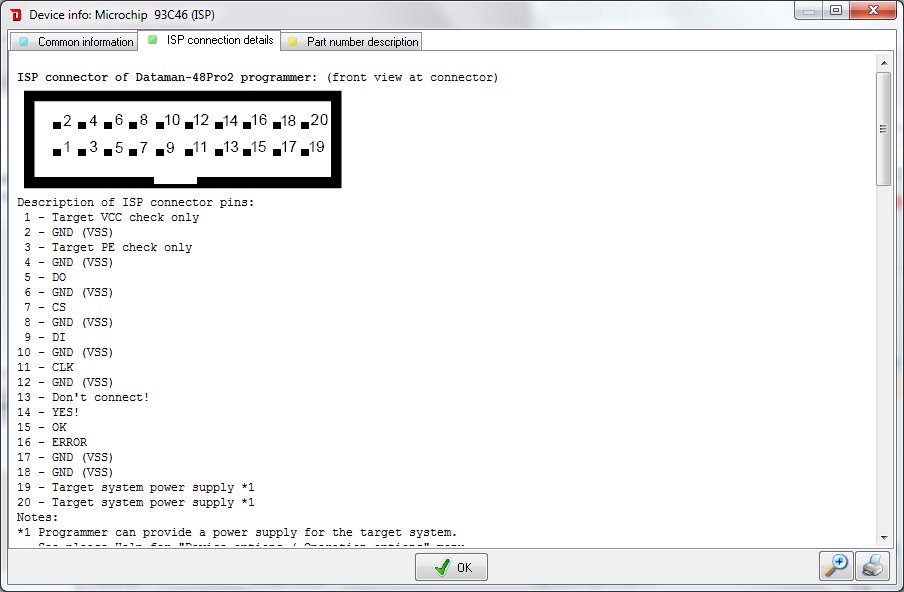Click the vertical scrollbar thumb
Image resolution: width=904 pixels, height=592 pixels.
(x=883, y=128)
